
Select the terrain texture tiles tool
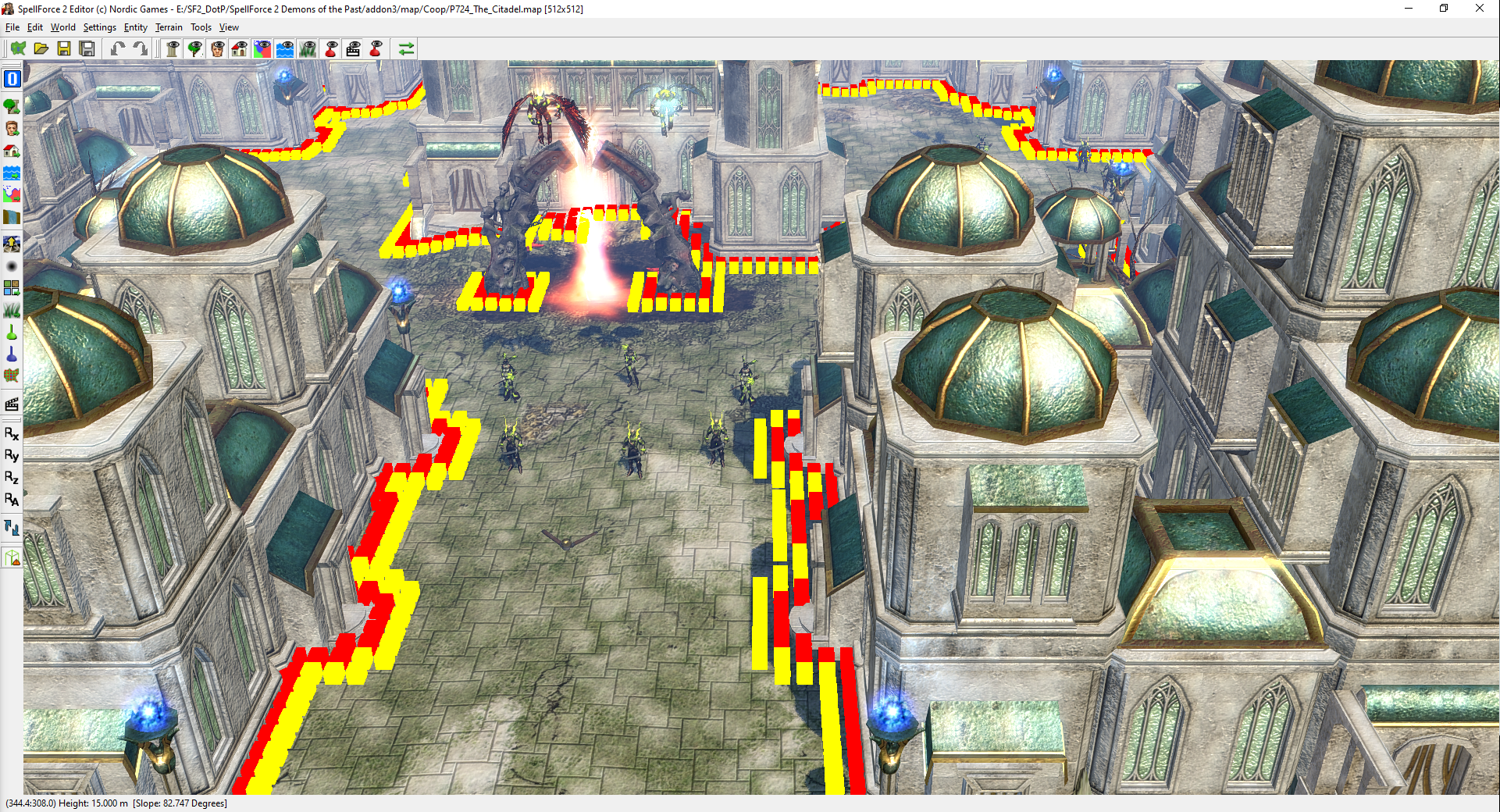(12, 289)
